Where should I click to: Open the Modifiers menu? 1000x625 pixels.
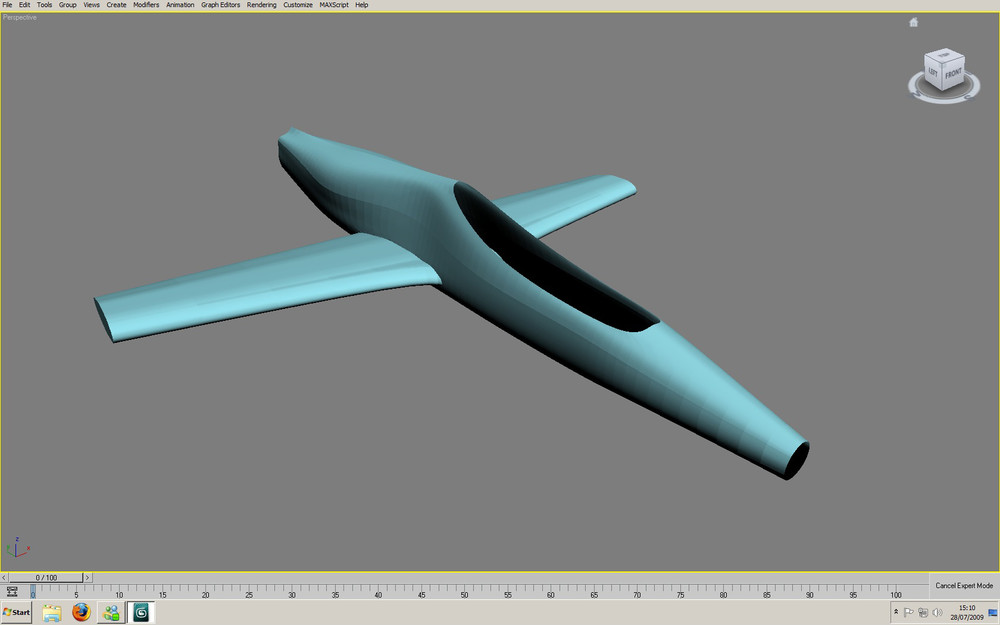pyautogui.click(x=146, y=4)
